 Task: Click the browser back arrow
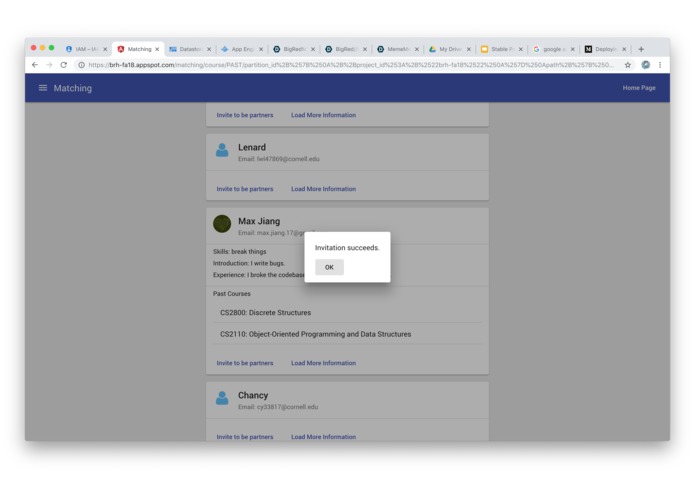coord(35,65)
